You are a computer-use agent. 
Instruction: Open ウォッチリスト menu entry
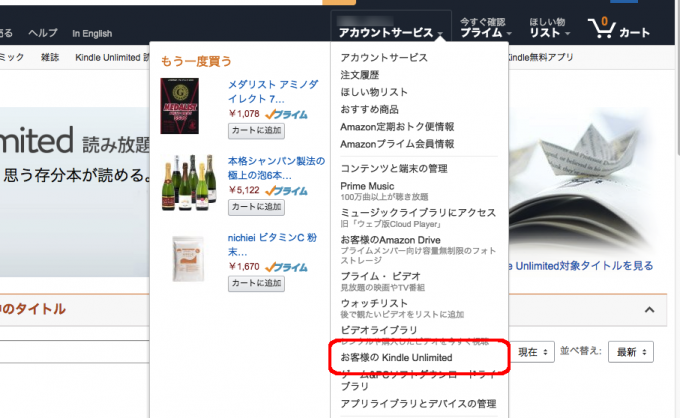[x=374, y=303]
